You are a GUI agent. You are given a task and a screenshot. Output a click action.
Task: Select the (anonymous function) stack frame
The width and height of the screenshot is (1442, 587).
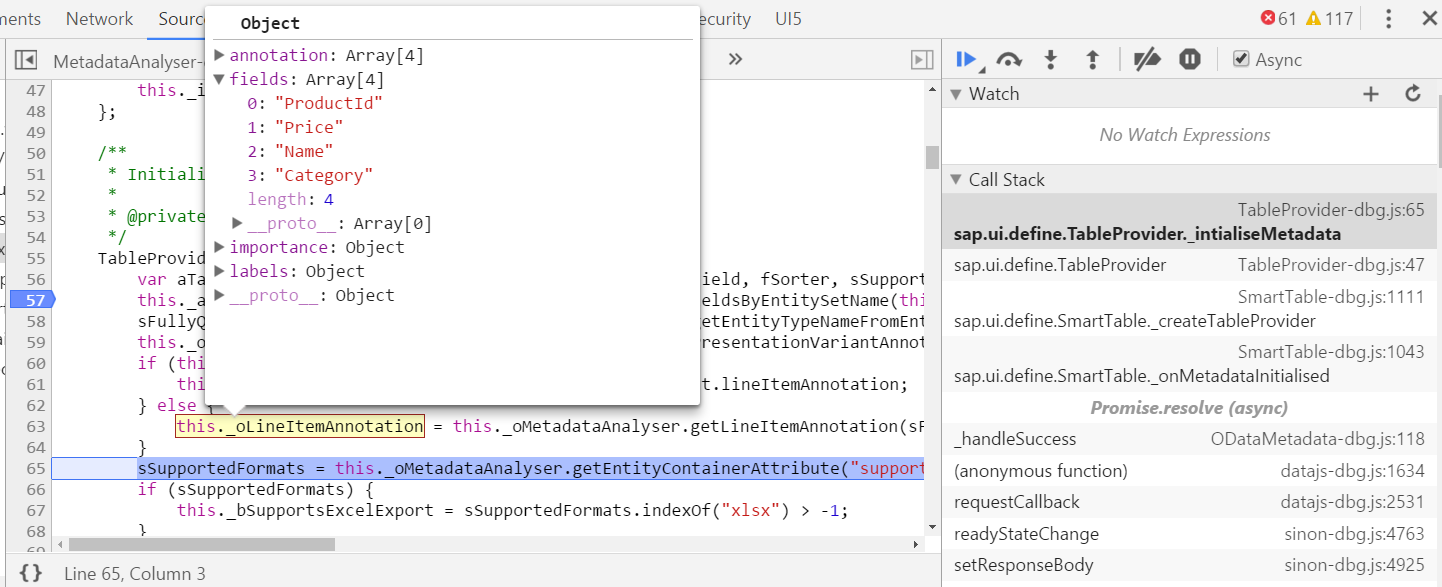click(x=1189, y=471)
